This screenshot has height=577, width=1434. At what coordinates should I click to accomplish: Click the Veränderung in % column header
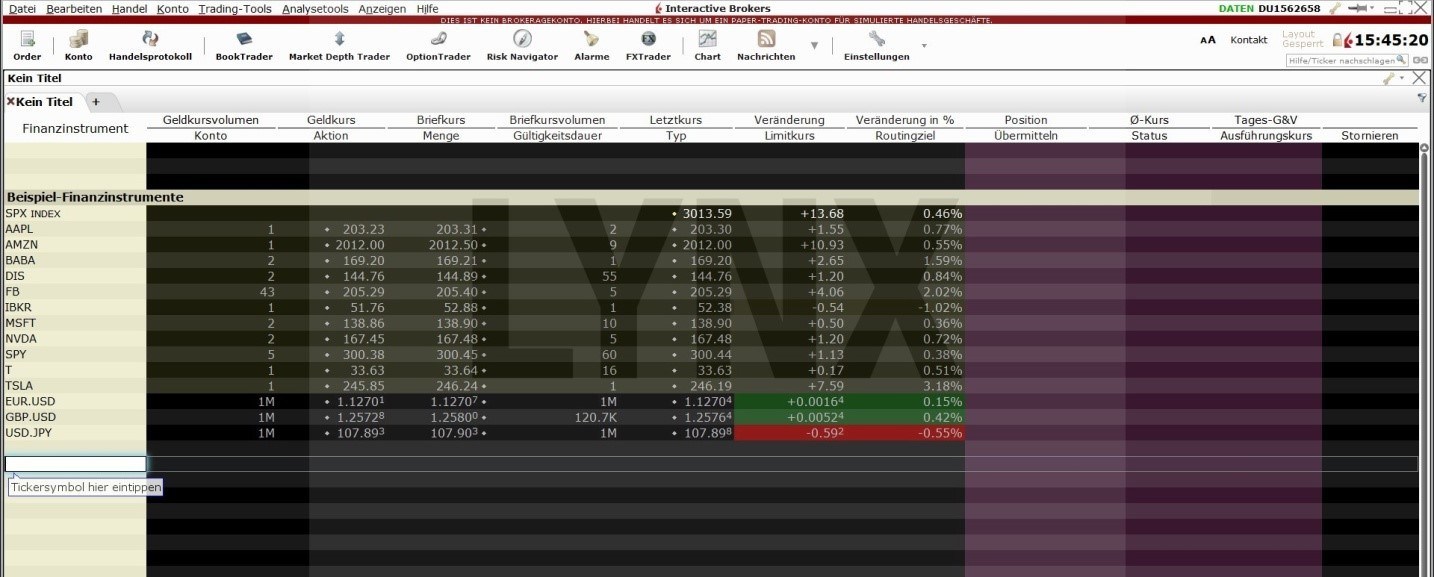pyautogui.click(x=905, y=120)
